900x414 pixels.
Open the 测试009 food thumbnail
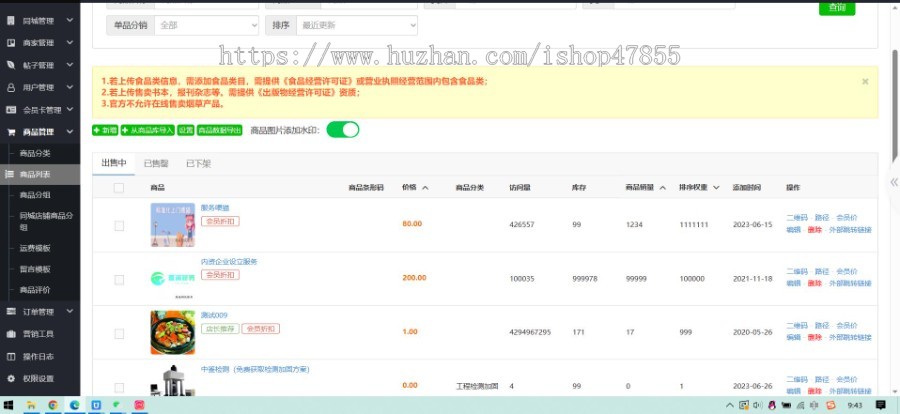(x=173, y=332)
